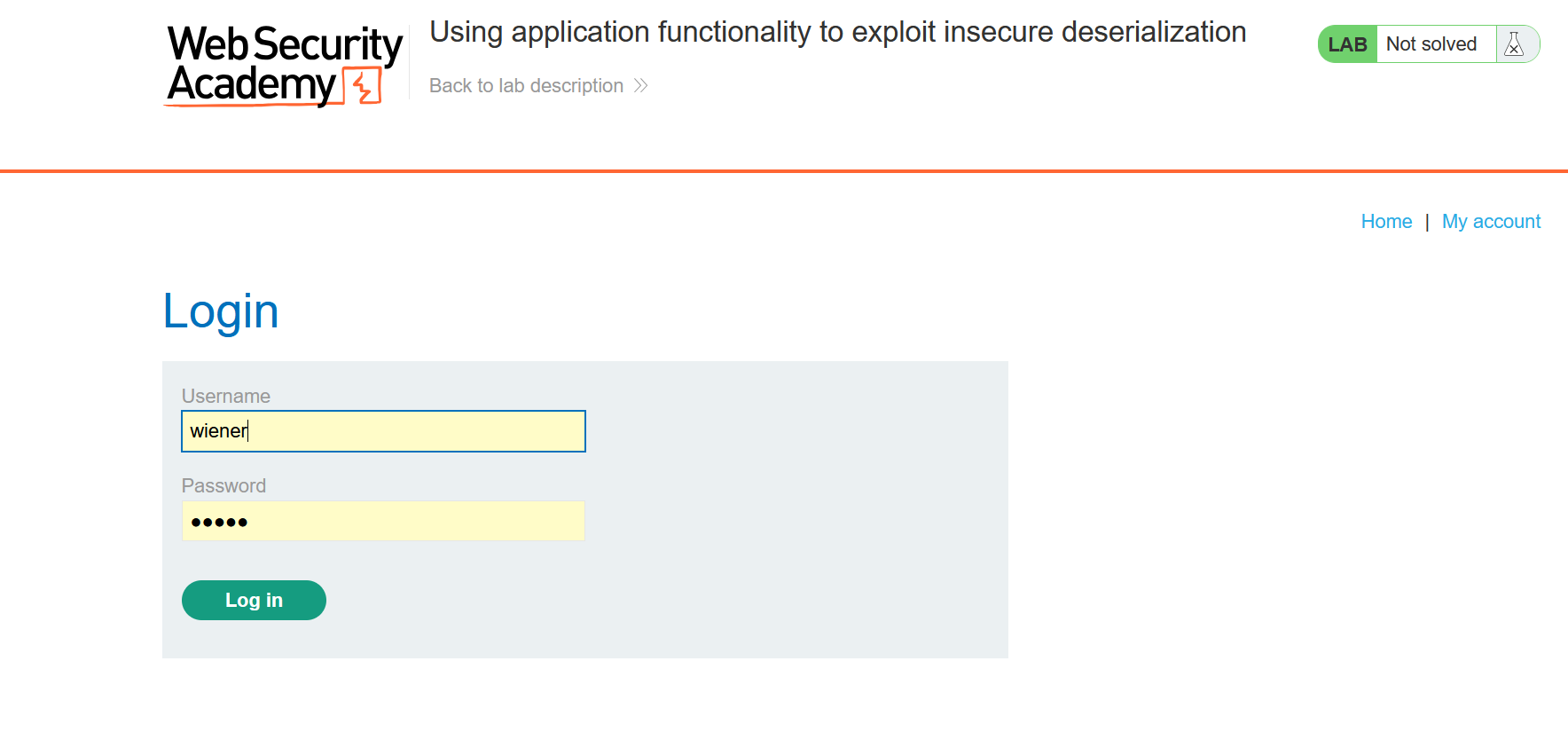Click the Username field label

pyautogui.click(x=226, y=396)
